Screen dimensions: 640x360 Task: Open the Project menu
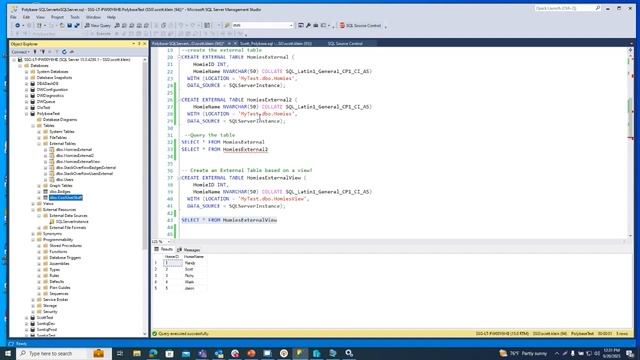(57, 17)
